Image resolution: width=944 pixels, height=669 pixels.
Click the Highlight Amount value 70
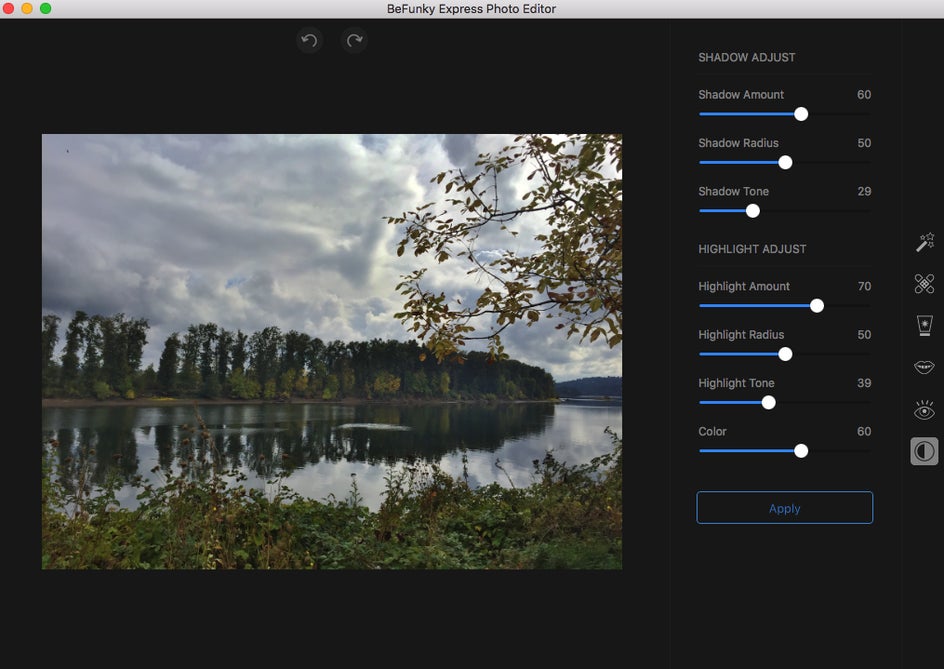864,287
